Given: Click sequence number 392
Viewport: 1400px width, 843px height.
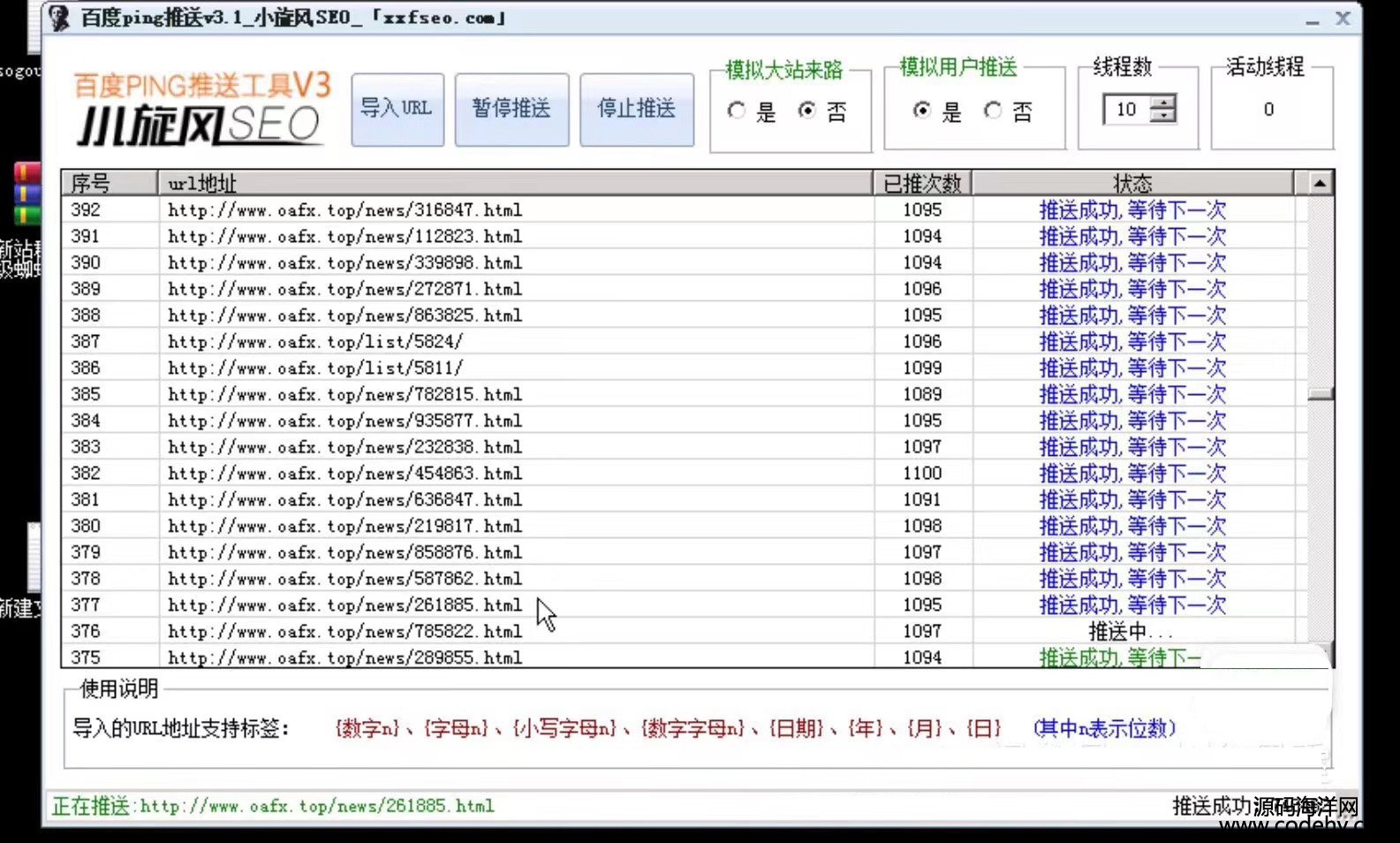Looking at the screenshot, I should coord(86,210).
